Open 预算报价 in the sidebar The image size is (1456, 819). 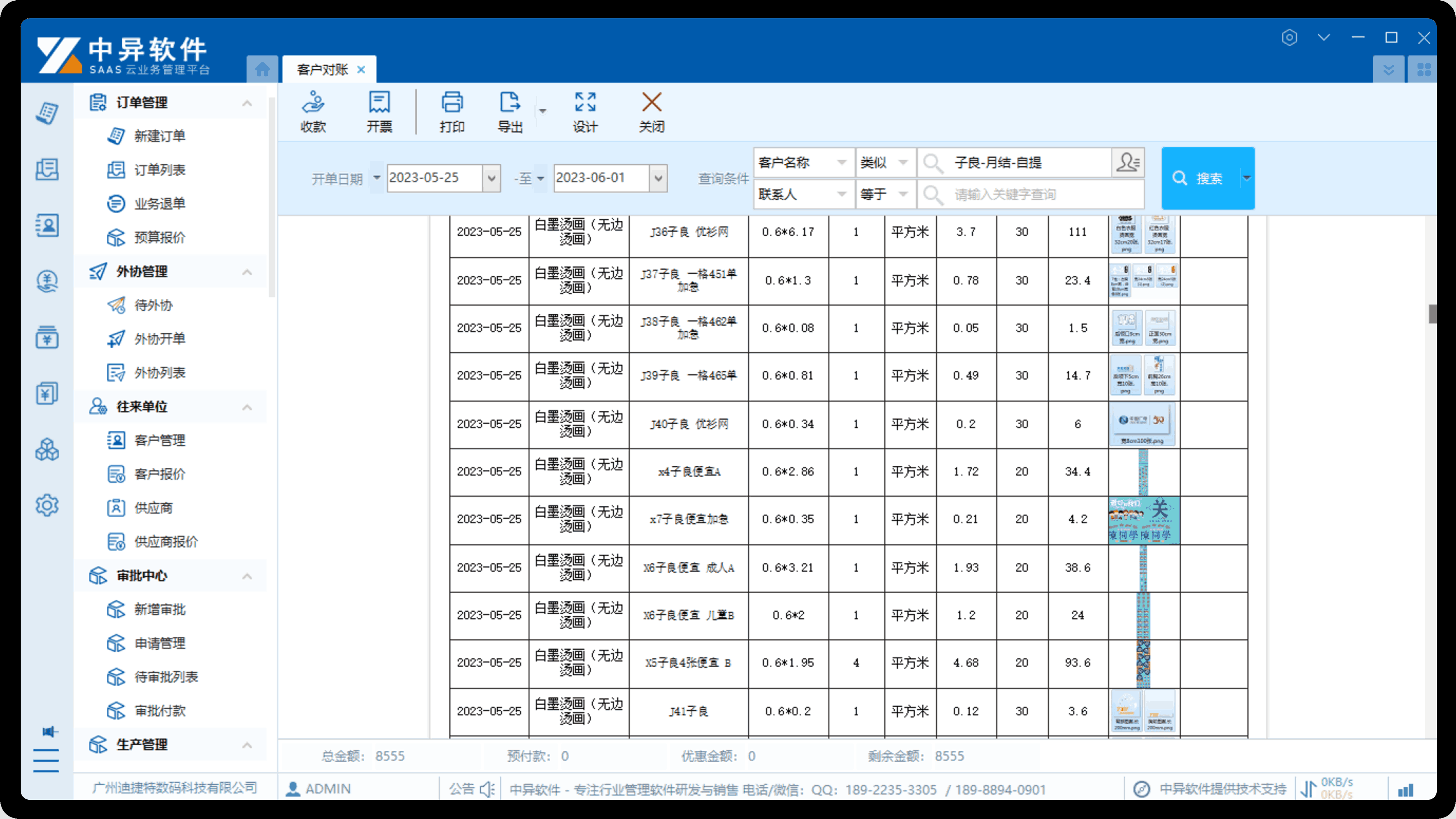[159, 237]
